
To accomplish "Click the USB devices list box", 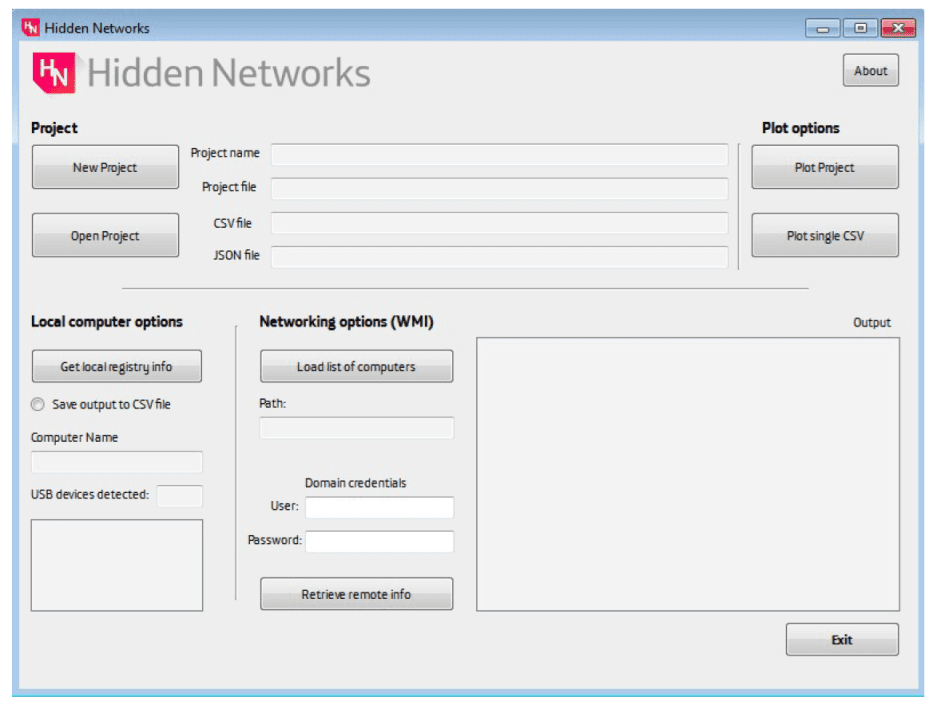I will pos(116,564).
